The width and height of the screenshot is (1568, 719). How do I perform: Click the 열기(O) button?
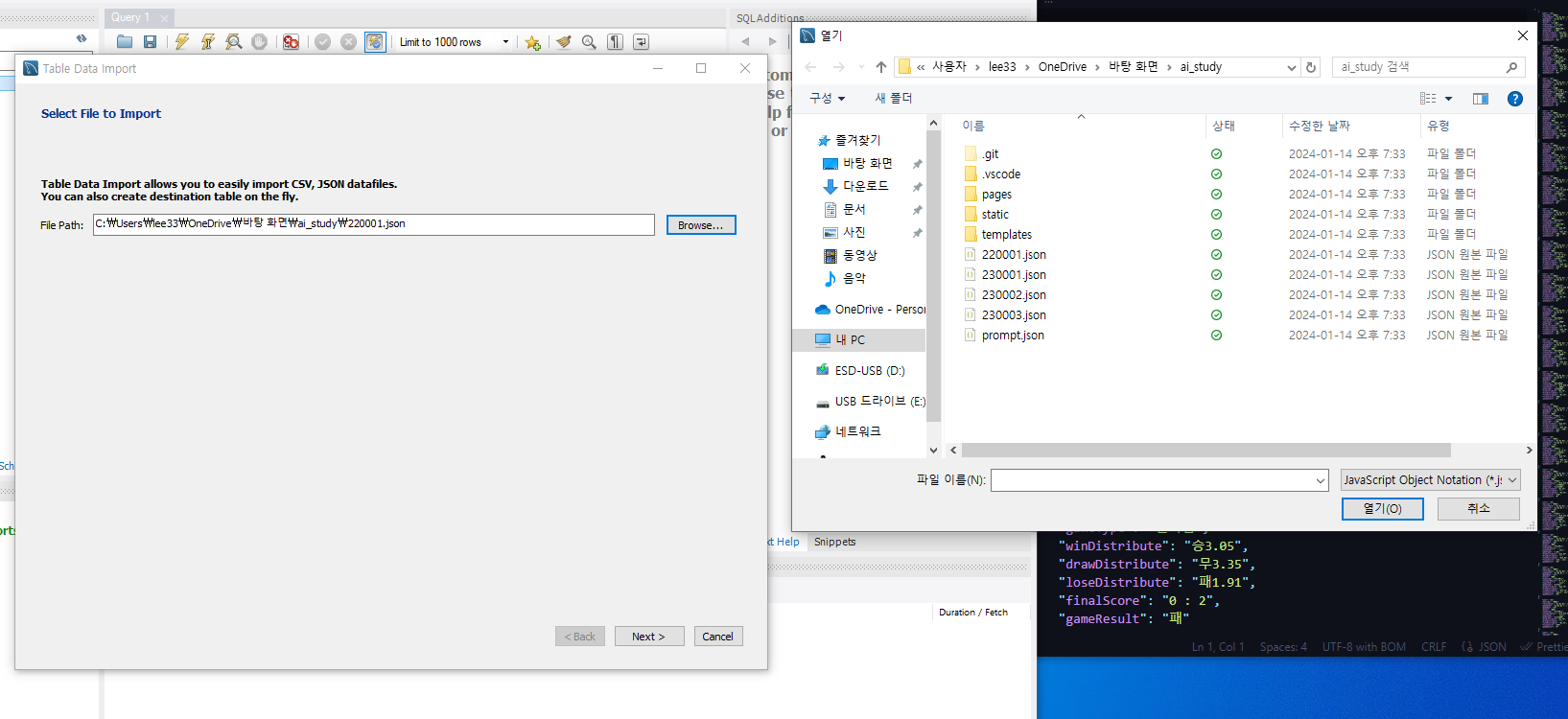(1382, 509)
